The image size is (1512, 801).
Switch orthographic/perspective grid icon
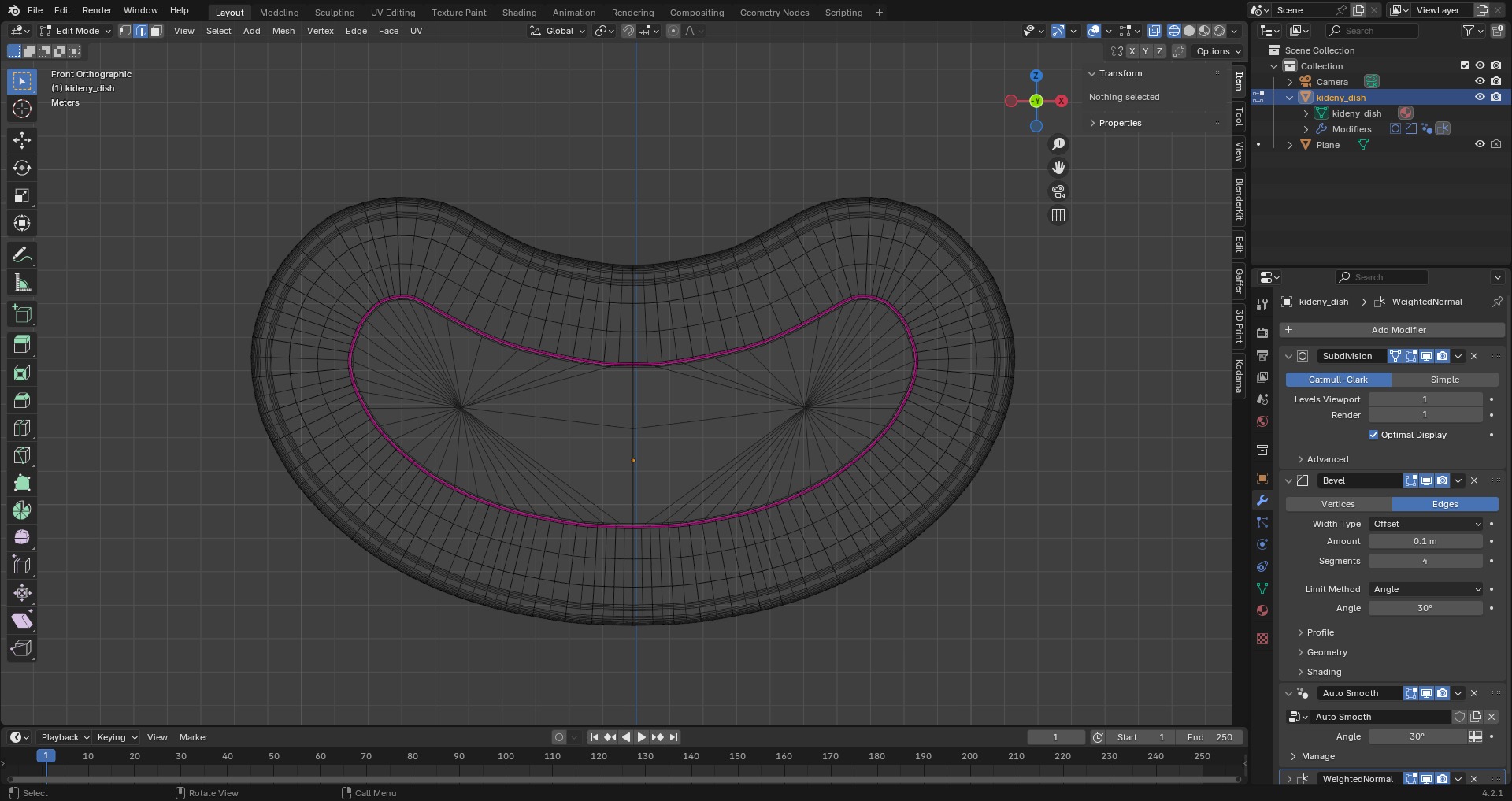[1058, 215]
